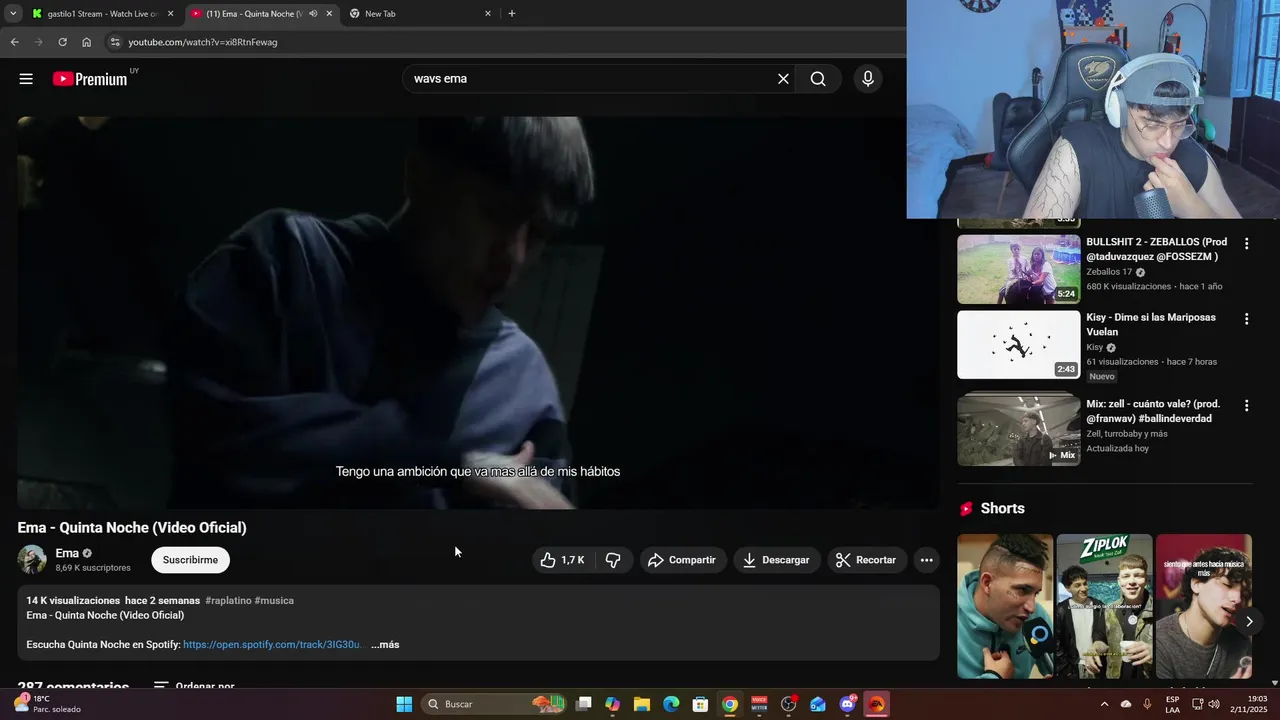Screen dimensions: 1280x720
Task: Click the #musica hashtag
Action: [274, 601]
